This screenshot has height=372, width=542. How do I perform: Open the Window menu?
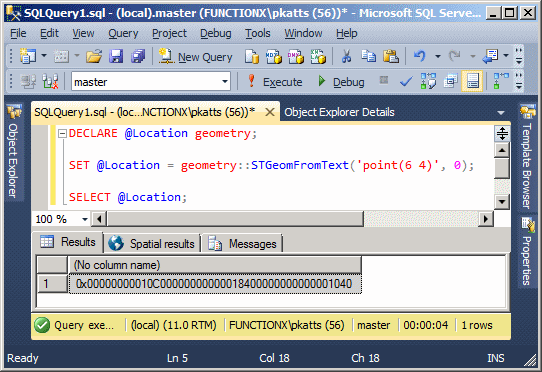coord(303,33)
